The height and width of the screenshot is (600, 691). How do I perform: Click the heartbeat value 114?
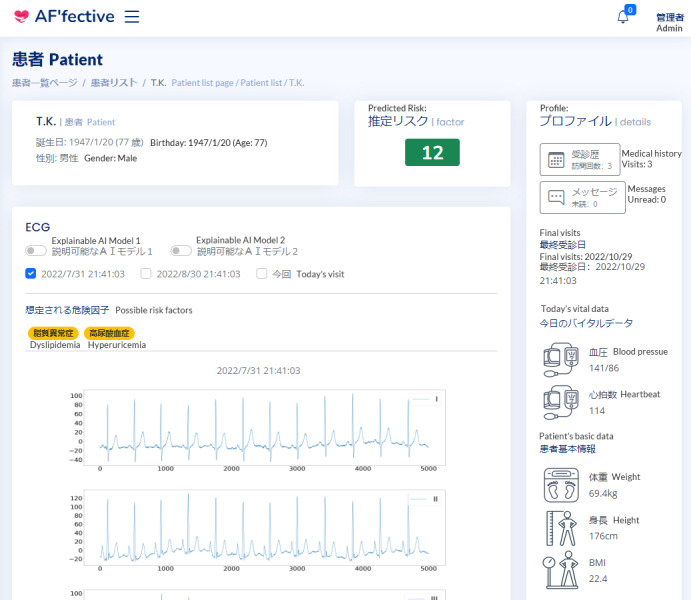coord(597,411)
